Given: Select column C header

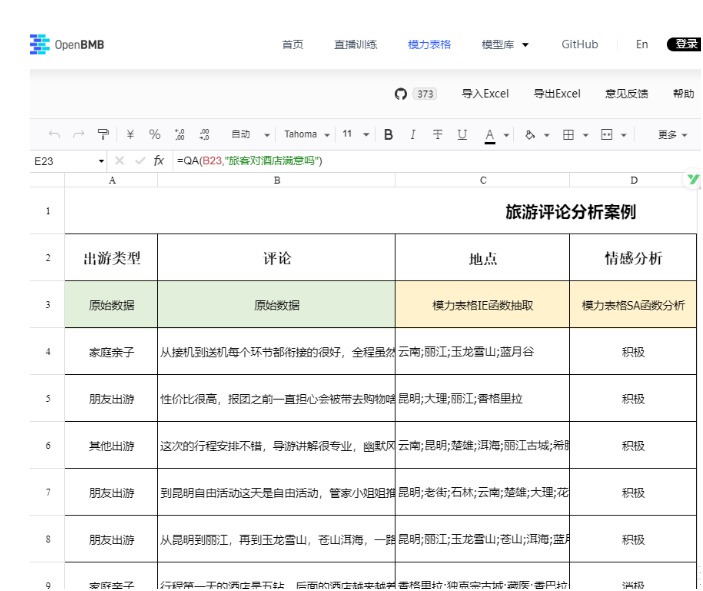Looking at the screenshot, I should click(x=482, y=180).
